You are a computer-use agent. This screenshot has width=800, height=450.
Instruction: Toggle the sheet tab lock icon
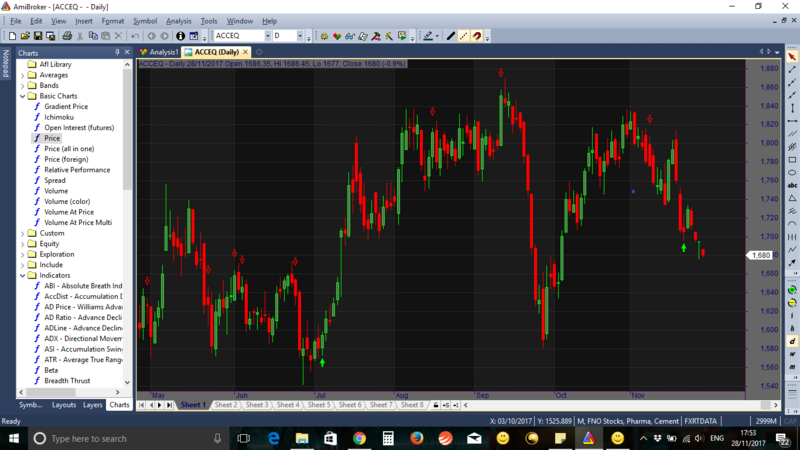436,405
